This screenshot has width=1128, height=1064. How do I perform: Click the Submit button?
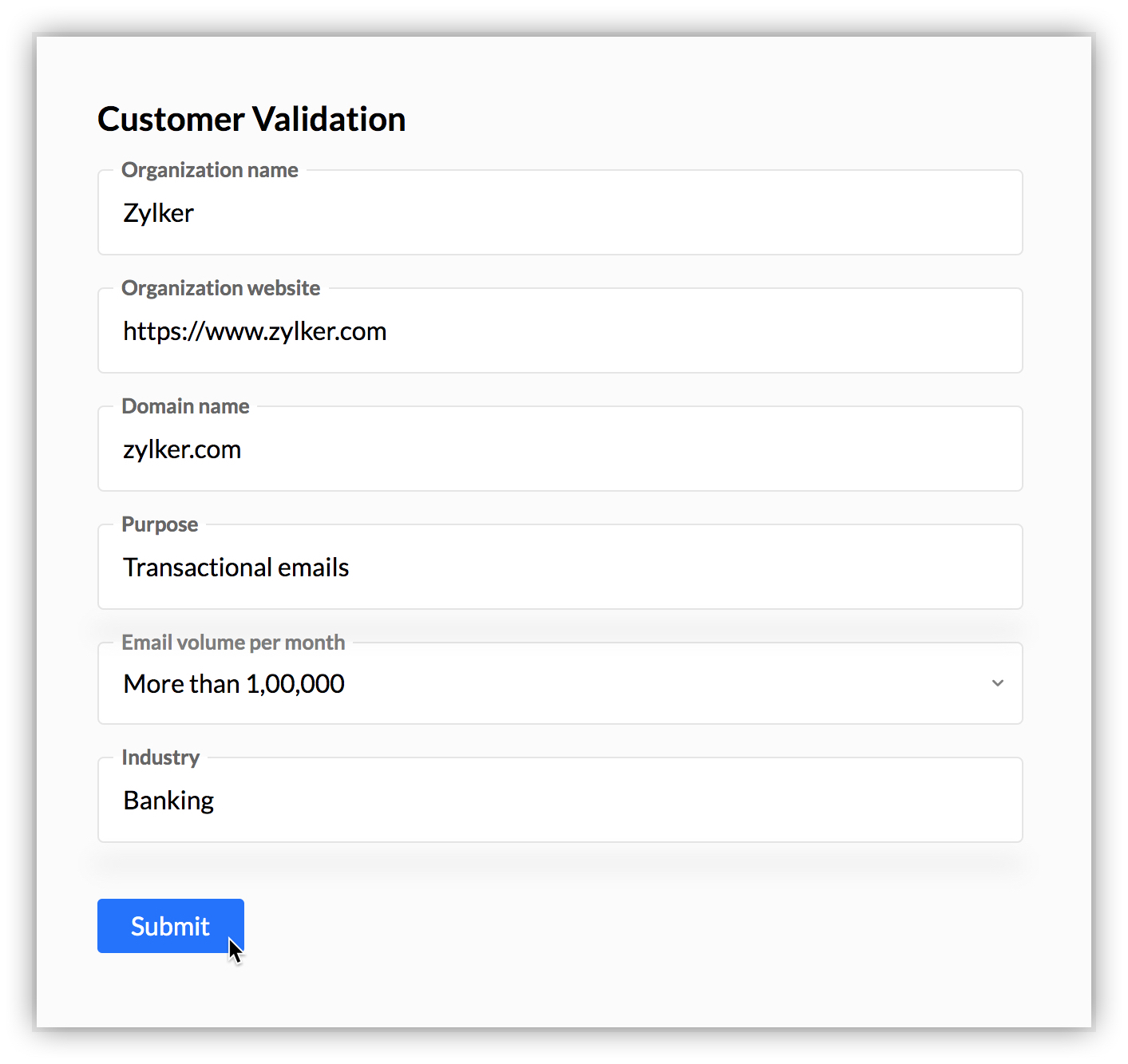tap(171, 926)
